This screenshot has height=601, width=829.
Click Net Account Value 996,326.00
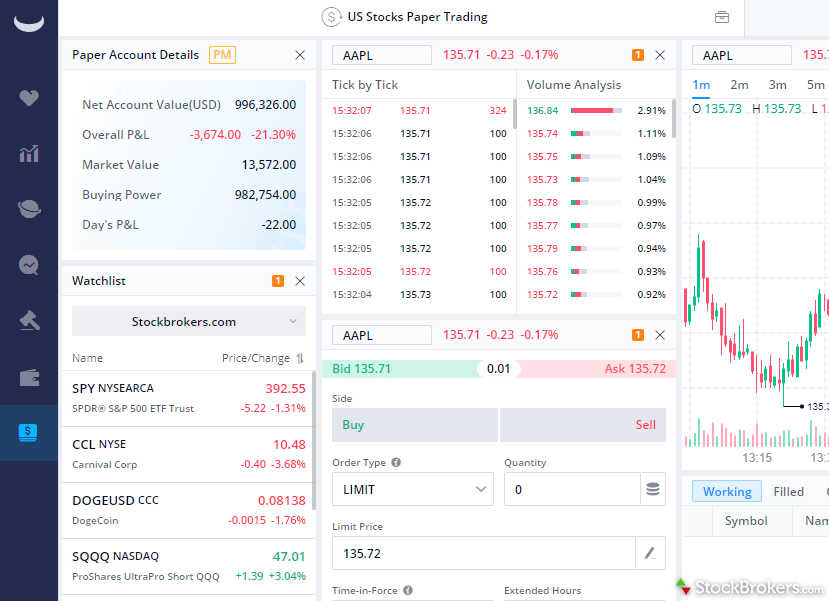click(x=265, y=105)
